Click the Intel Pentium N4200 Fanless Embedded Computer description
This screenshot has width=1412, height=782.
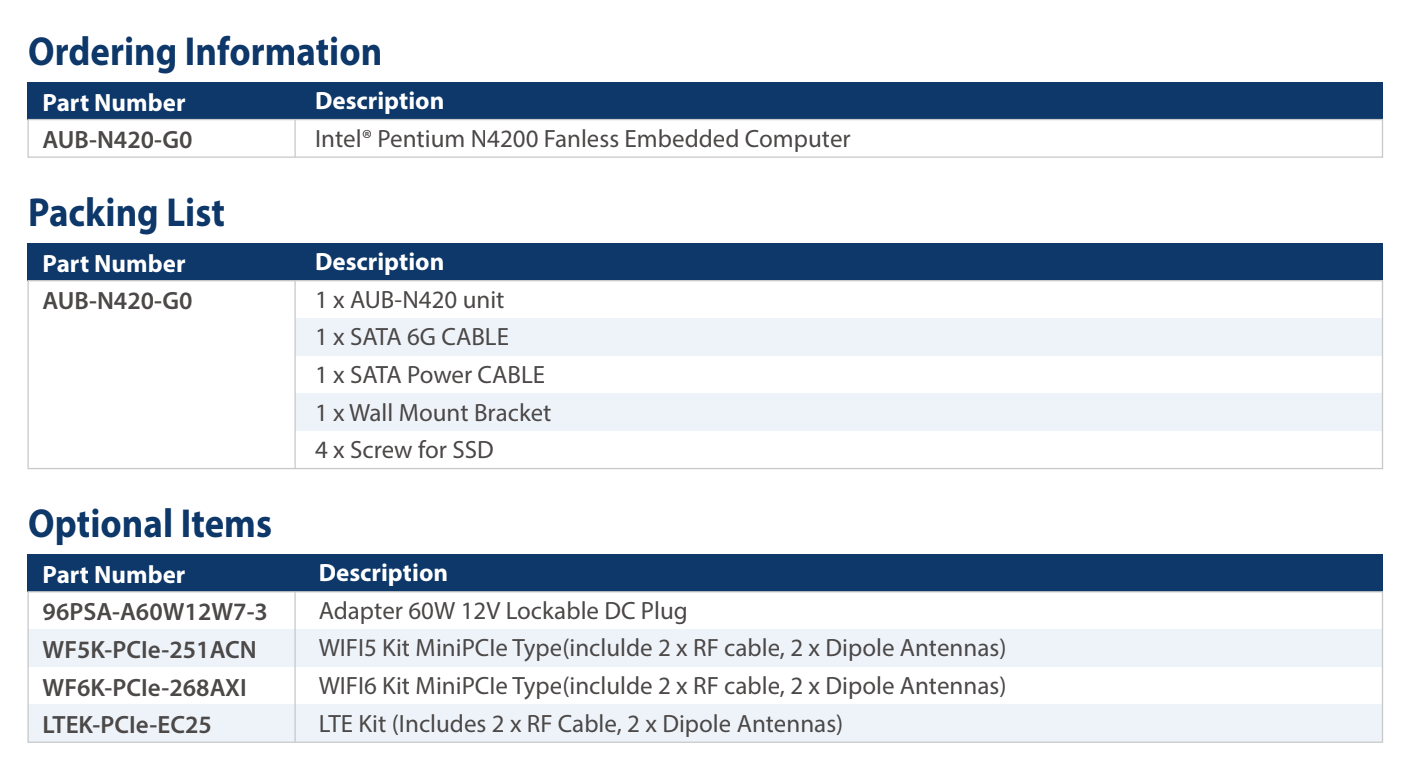pos(582,139)
